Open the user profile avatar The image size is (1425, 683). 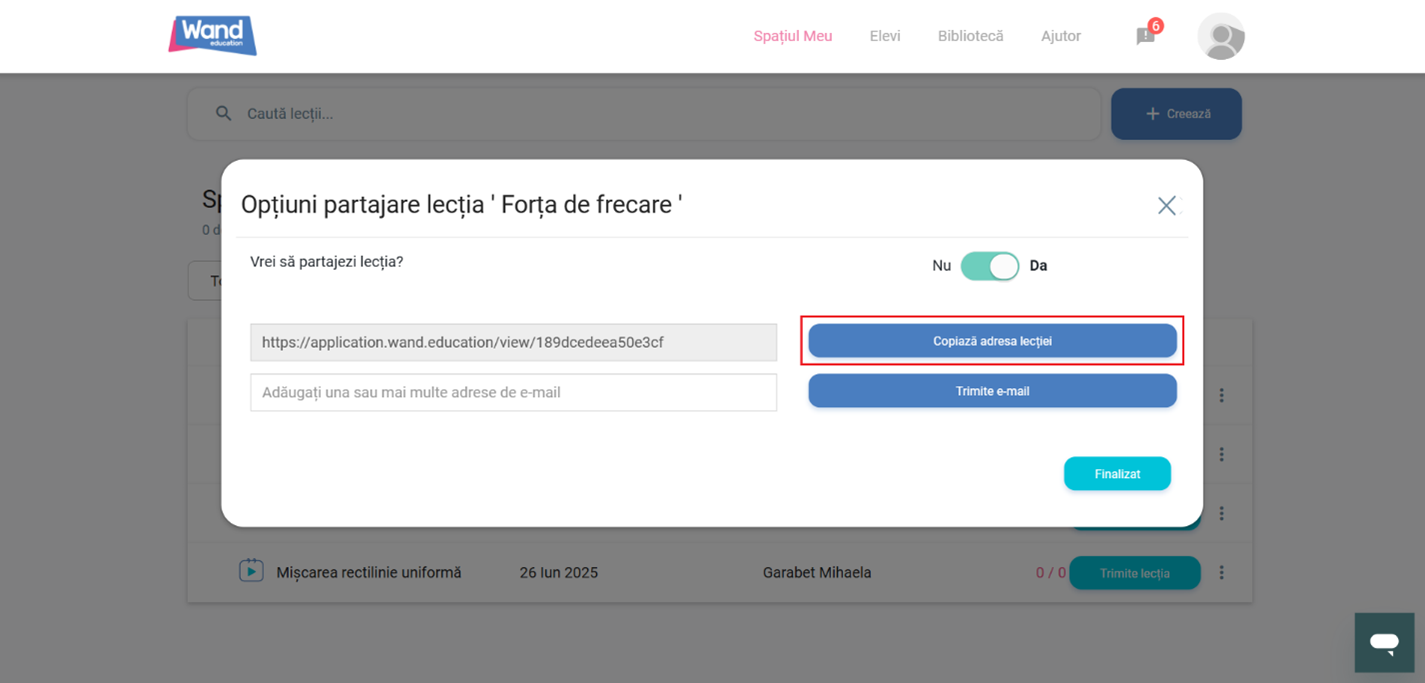pyautogui.click(x=1220, y=37)
